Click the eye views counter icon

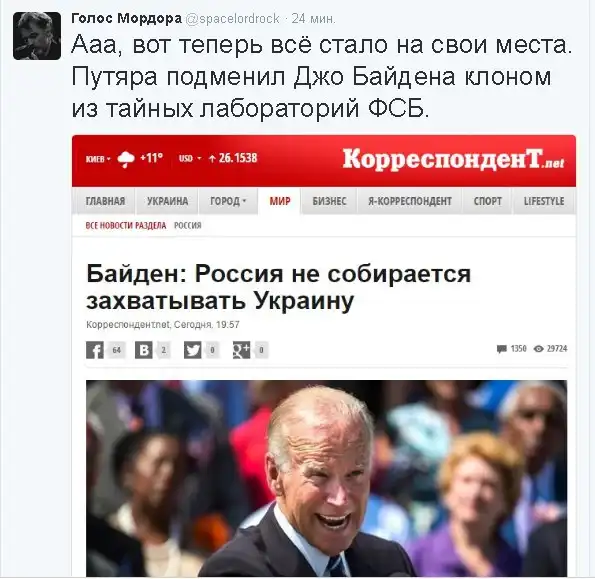click(x=539, y=349)
